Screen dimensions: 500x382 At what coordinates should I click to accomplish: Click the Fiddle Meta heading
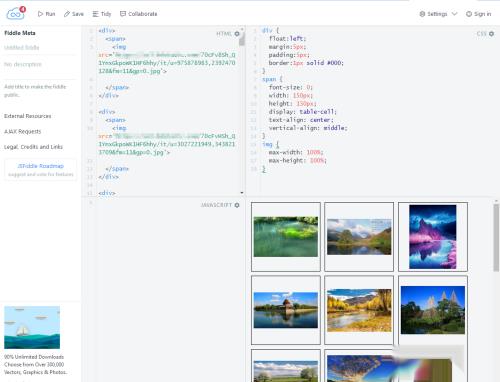tap(20, 33)
